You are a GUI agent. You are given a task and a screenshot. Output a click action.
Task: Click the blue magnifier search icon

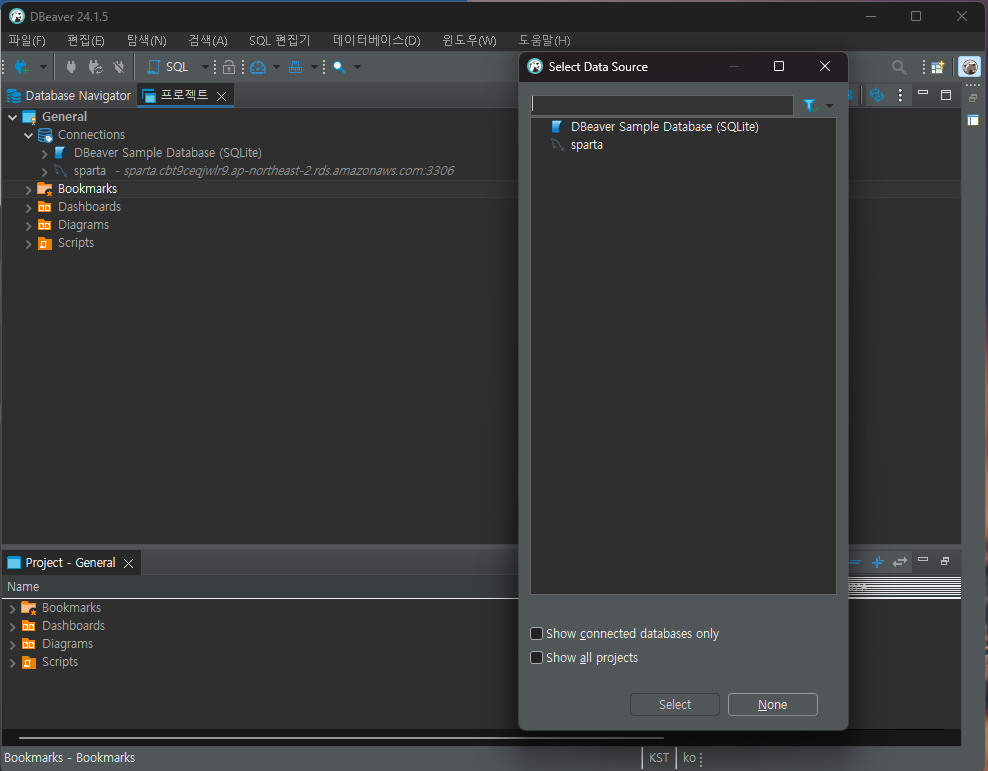(x=339, y=67)
